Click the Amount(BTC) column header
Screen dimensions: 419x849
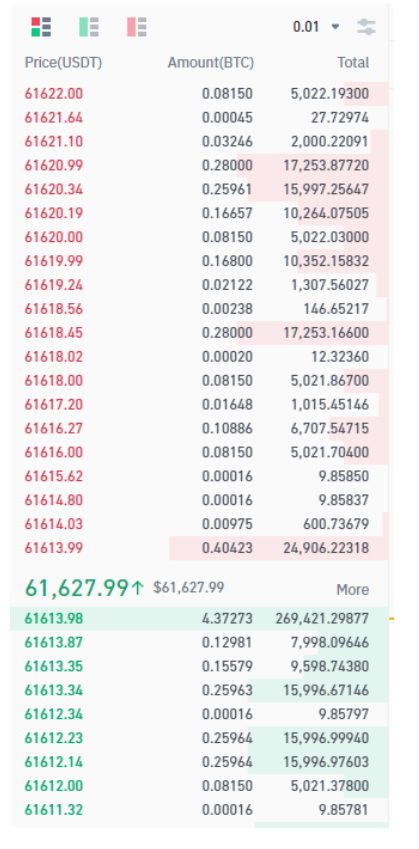coord(211,63)
